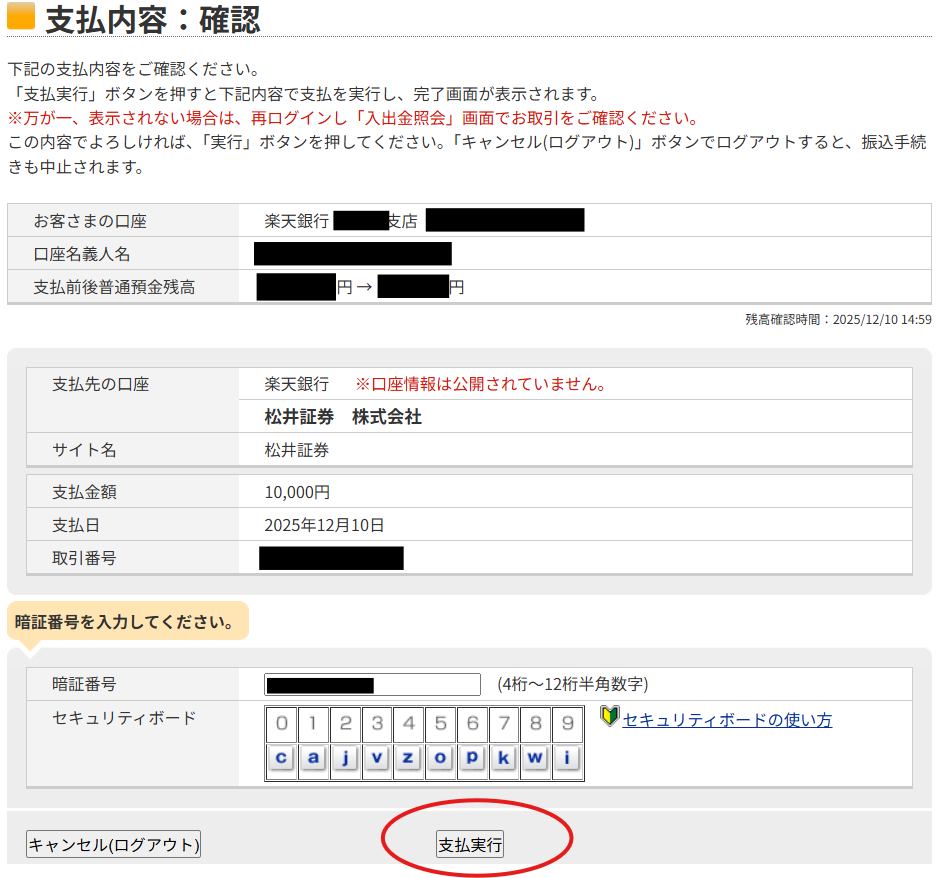Click digit 5 cell on security board
Image resolution: width=940 pixels, height=878 pixels.
point(441,724)
